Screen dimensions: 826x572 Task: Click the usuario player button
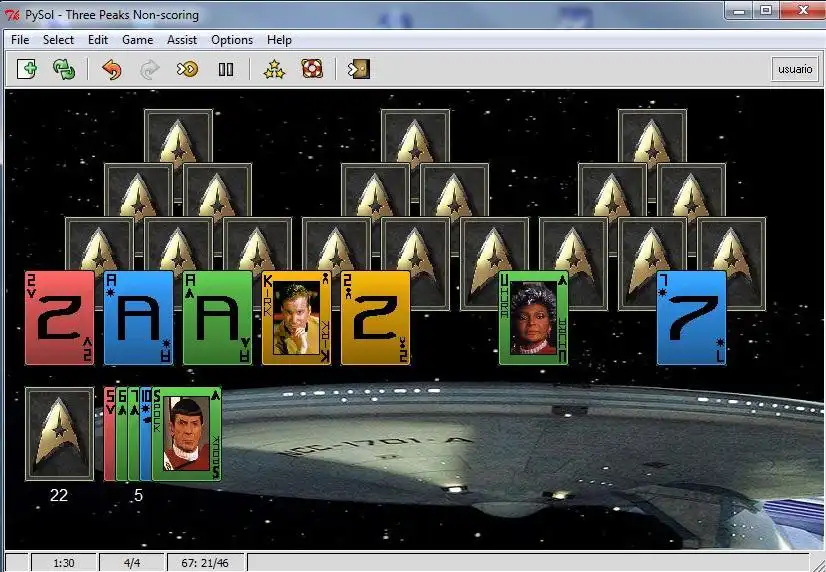(795, 69)
